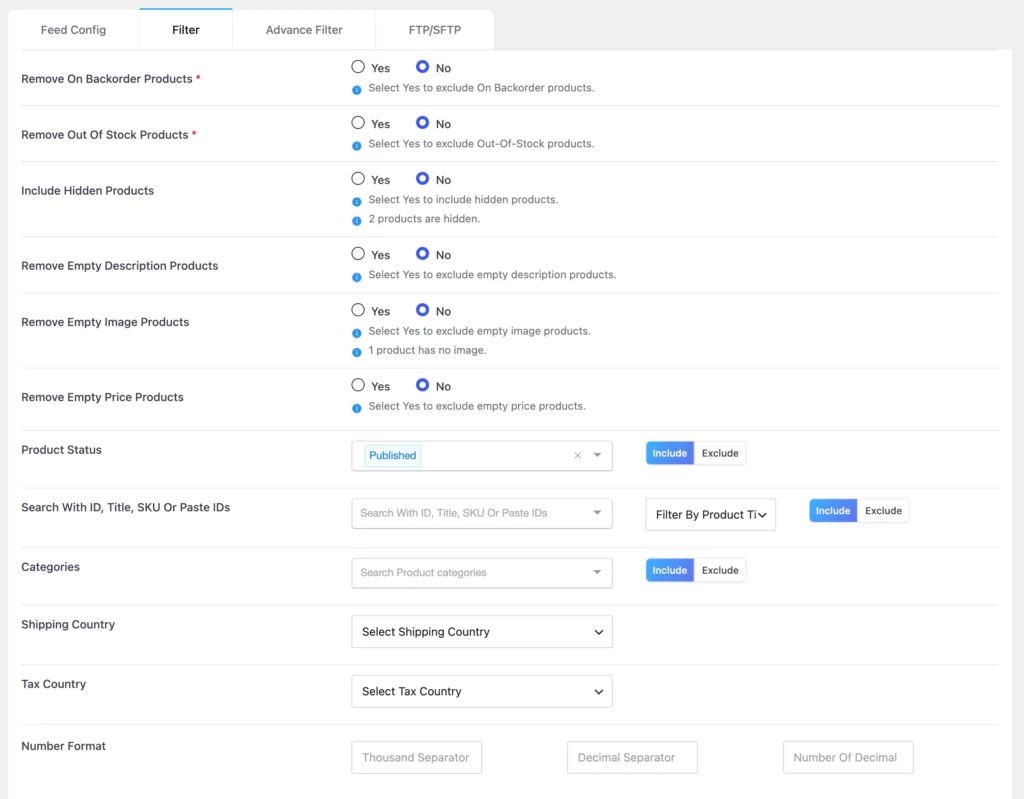This screenshot has height=799, width=1024.
Task: Click Number Of Decimal input field
Action: point(848,757)
